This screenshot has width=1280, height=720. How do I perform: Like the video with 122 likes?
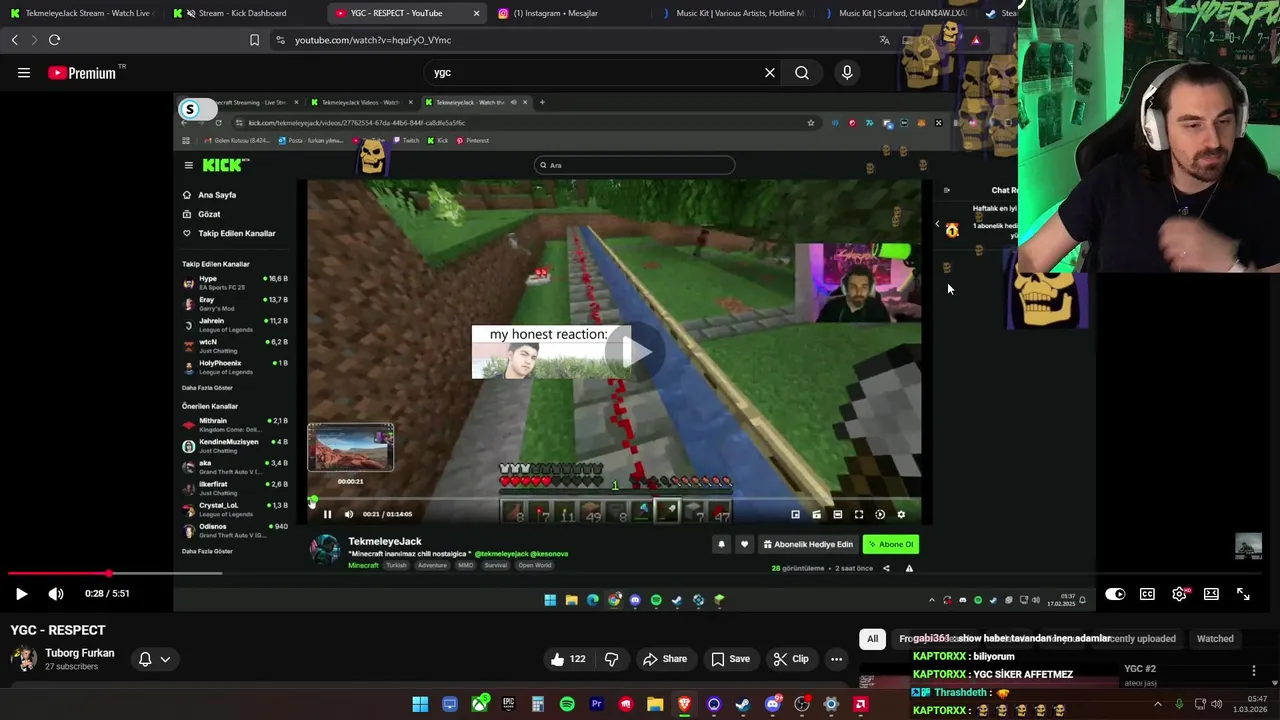[x=568, y=659]
